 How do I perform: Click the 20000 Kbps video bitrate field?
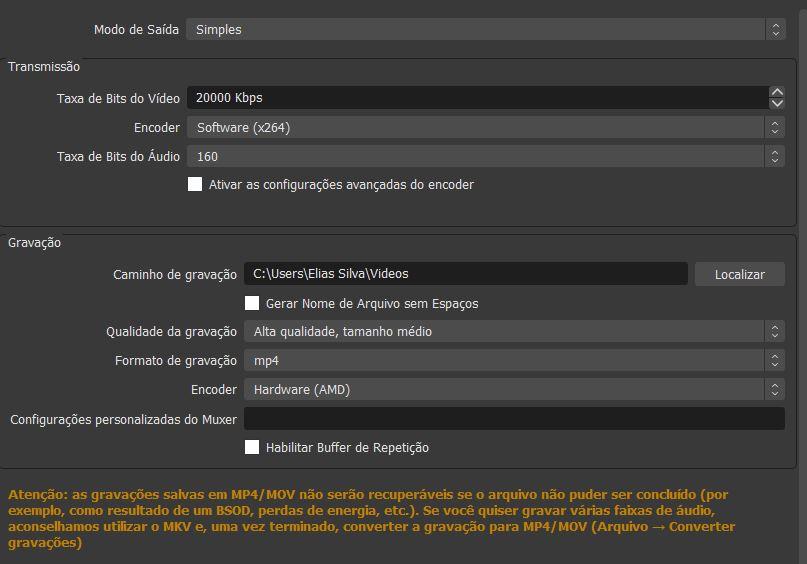(478, 98)
